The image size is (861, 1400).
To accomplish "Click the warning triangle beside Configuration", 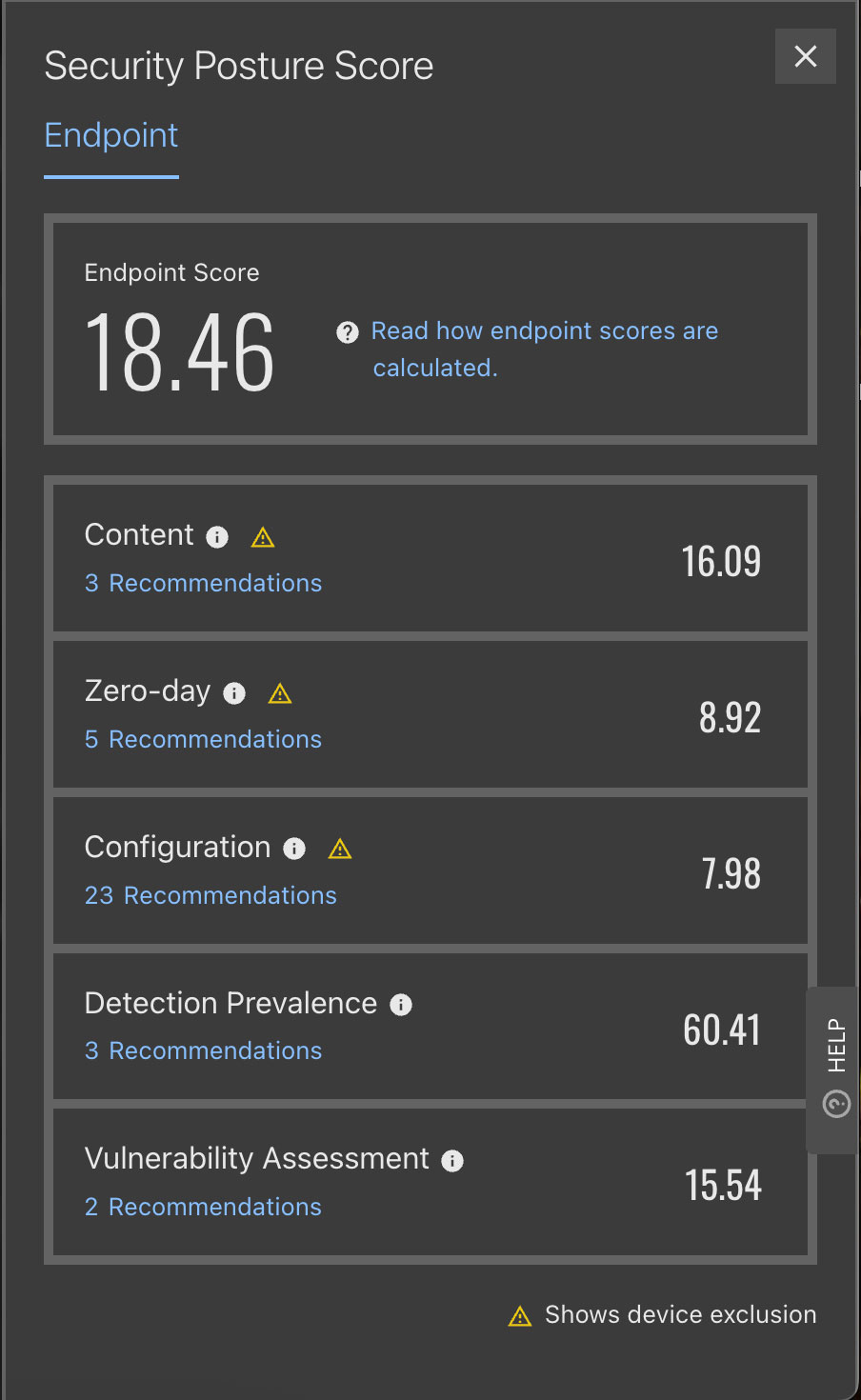I will (x=340, y=849).
